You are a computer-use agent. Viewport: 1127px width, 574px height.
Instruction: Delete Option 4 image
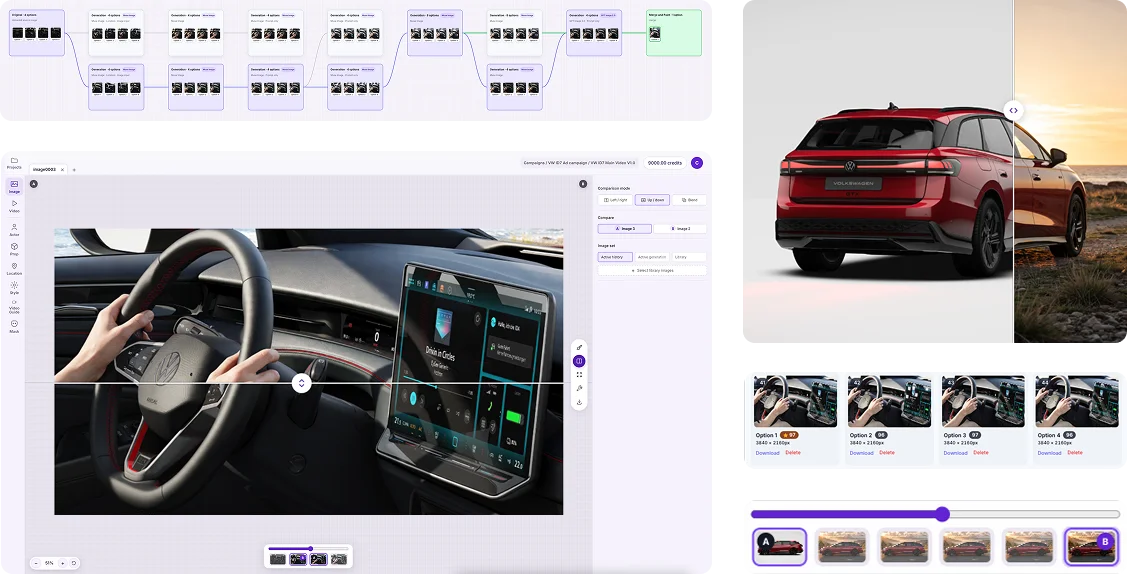pos(1075,453)
